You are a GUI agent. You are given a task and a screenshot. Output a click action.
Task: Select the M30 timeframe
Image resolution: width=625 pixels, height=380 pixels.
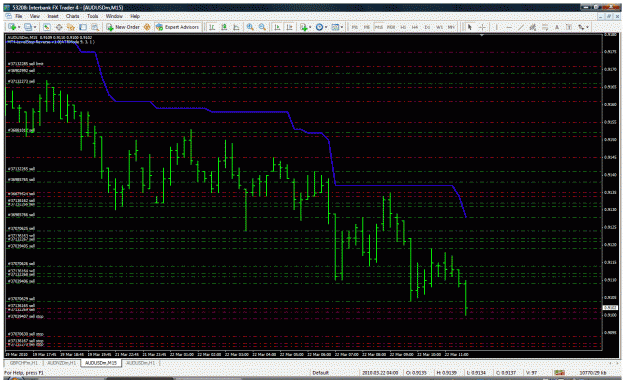point(391,27)
